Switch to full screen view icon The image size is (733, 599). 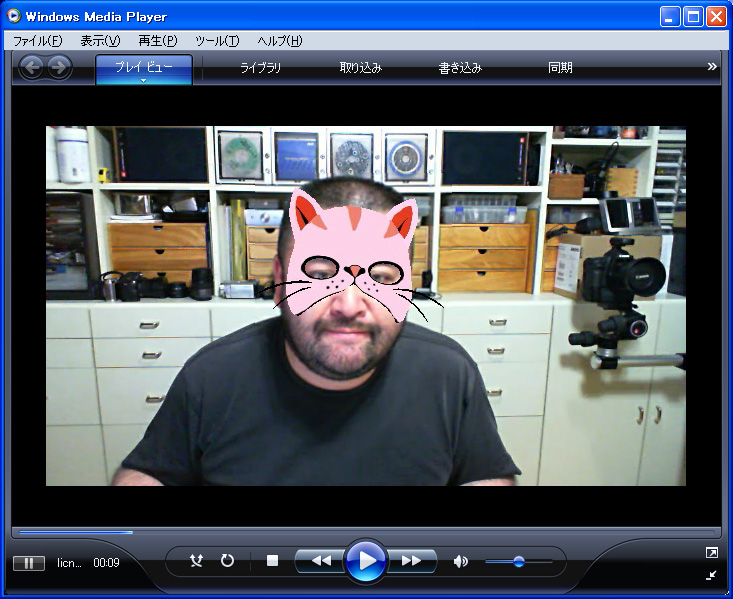(711, 552)
